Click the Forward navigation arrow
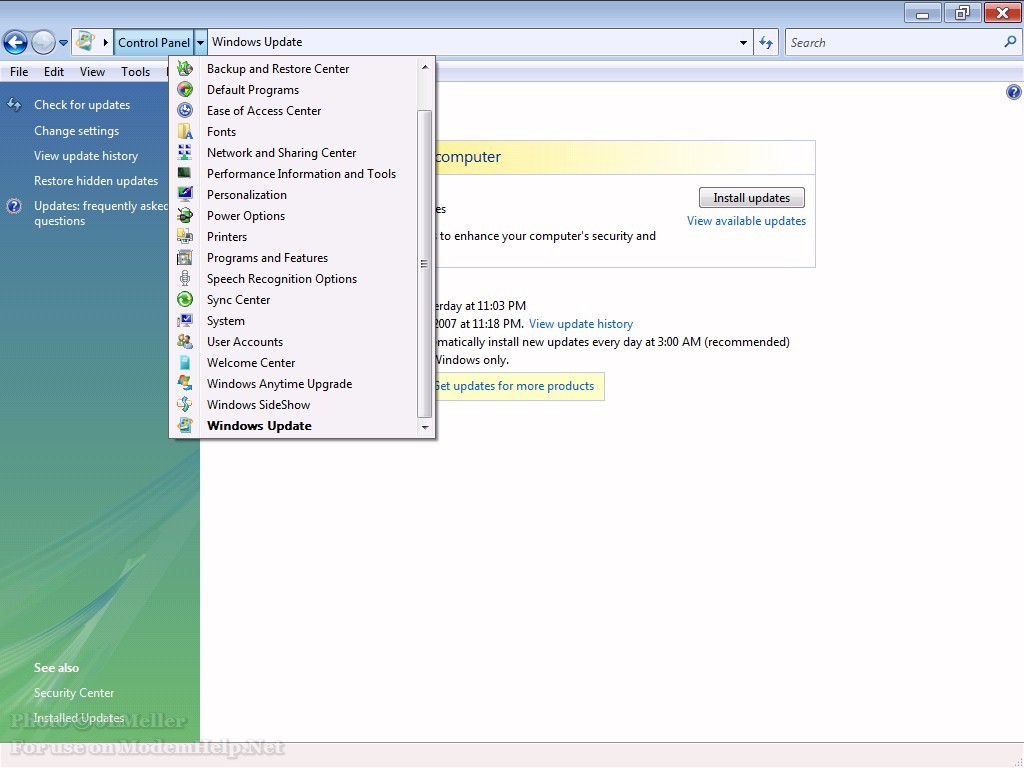Viewport: 1024px width, 768px height. 43,42
